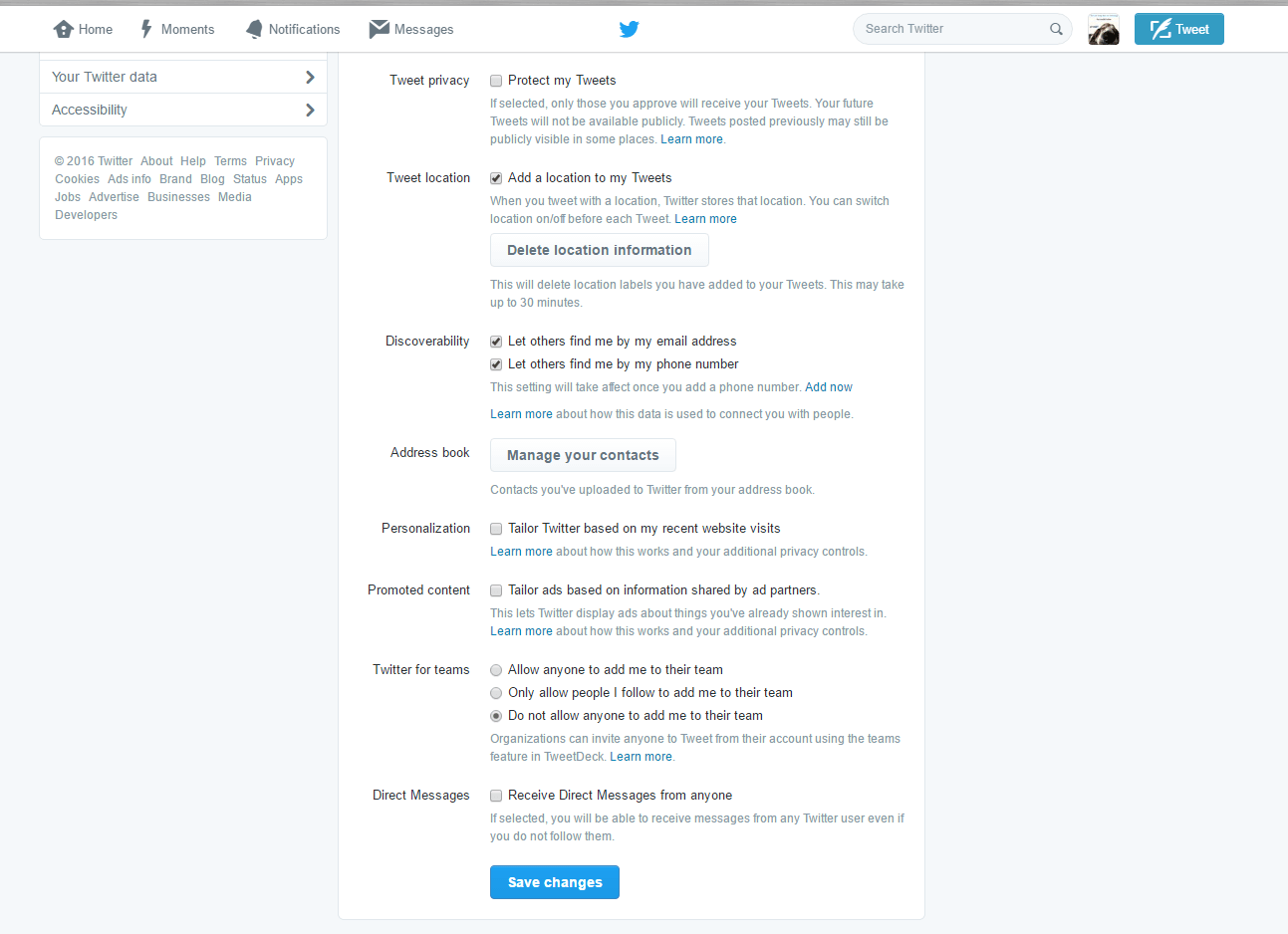Click the Brand footer link
The width and height of the screenshot is (1288, 934).
[x=175, y=179]
